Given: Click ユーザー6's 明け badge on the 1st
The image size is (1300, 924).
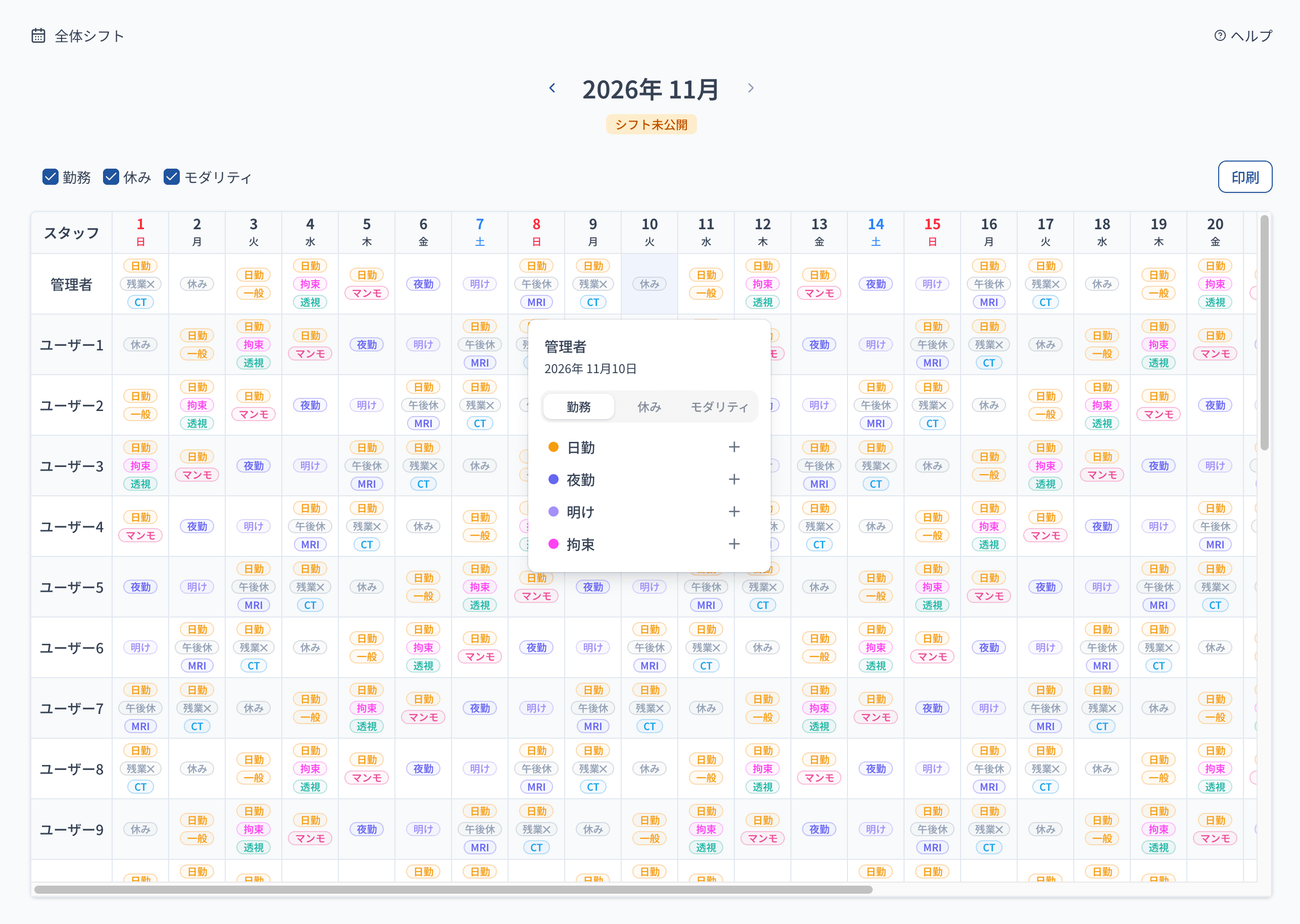Looking at the screenshot, I should pyautogui.click(x=140, y=647).
